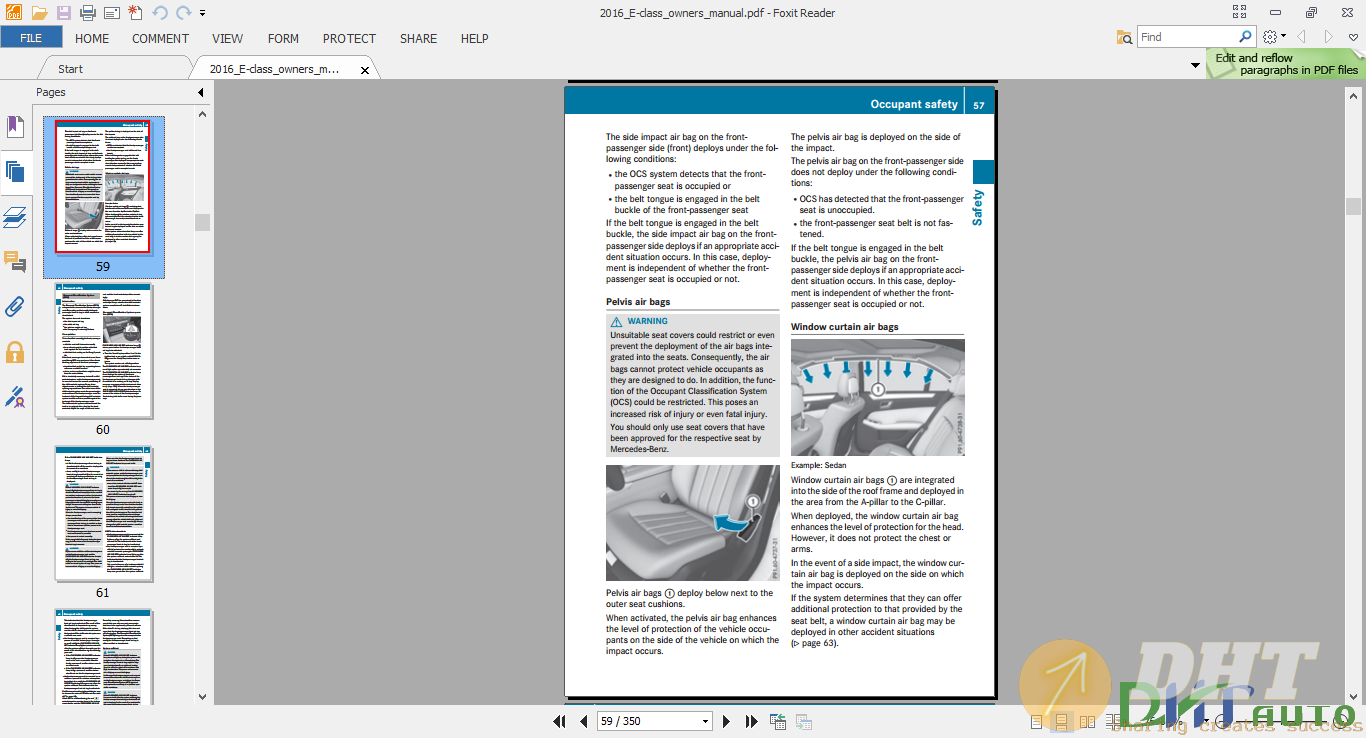Viewport: 1366px width, 738px height.
Task: Click the Edit and reflow paragraphs banner
Action: pos(1286,64)
